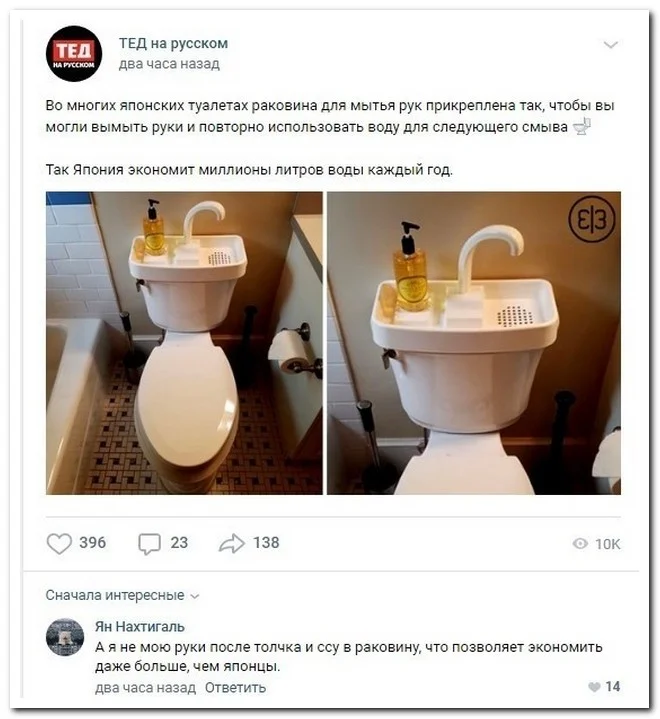Click the toilet emoji in post text
The image size is (660, 719).
pyautogui.click(x=582, y=127)
